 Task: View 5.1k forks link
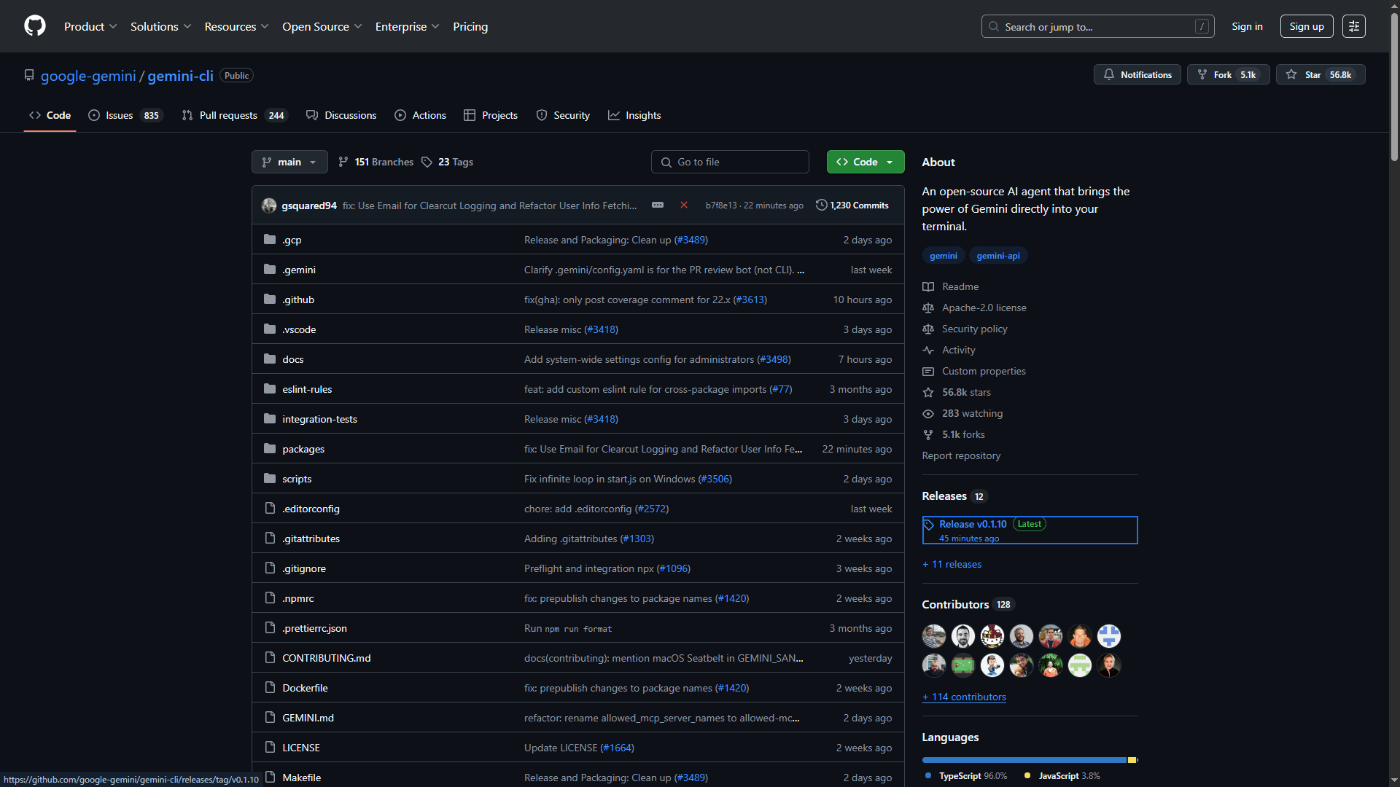click(953, 434)
